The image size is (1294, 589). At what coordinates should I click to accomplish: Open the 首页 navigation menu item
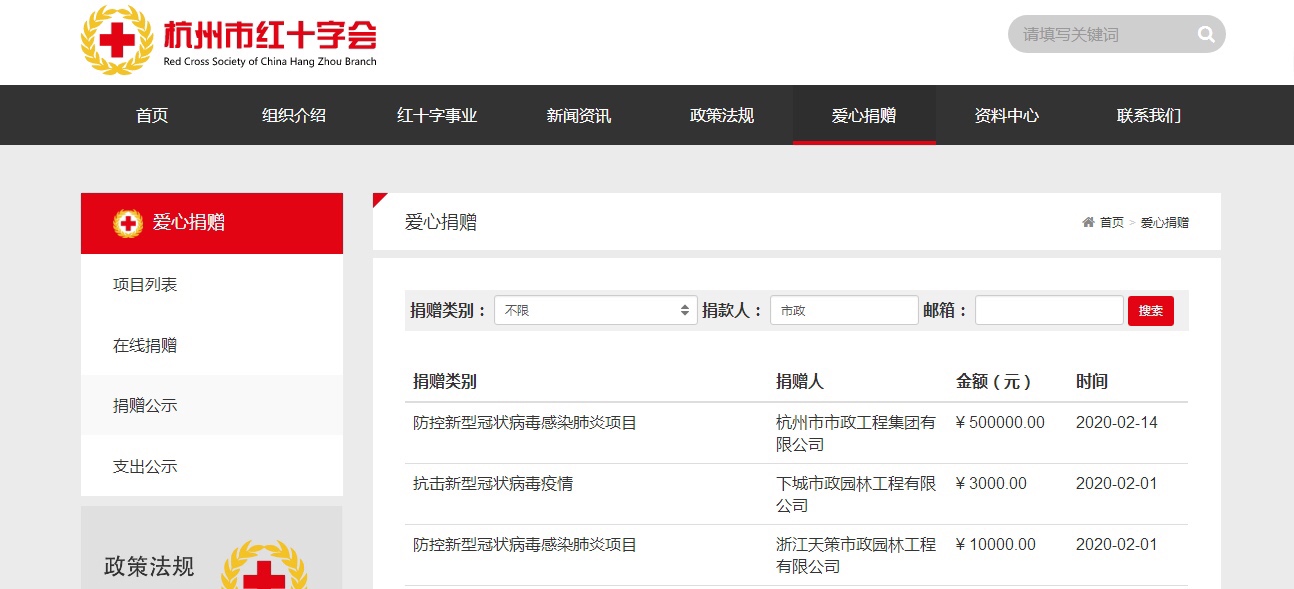[152, 115]
